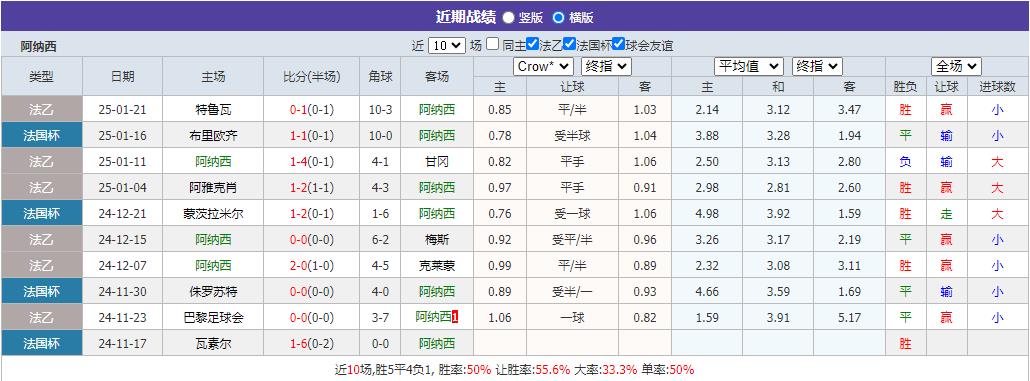Click the 近期战绩 title

coord(465,17)
